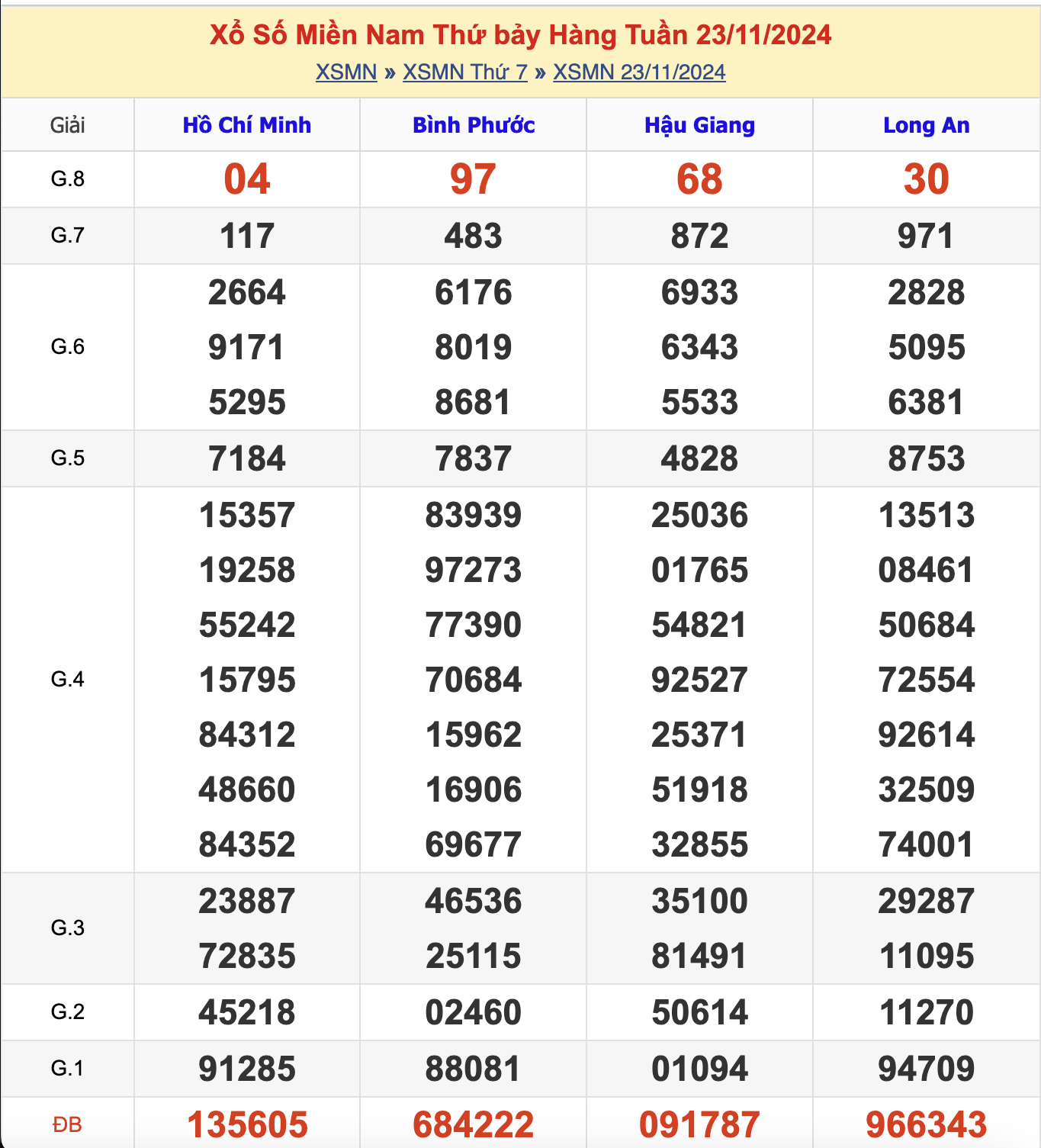Click G.5 number 7837
This screenshot has width=1041, height=1148.
pos(474,458)
